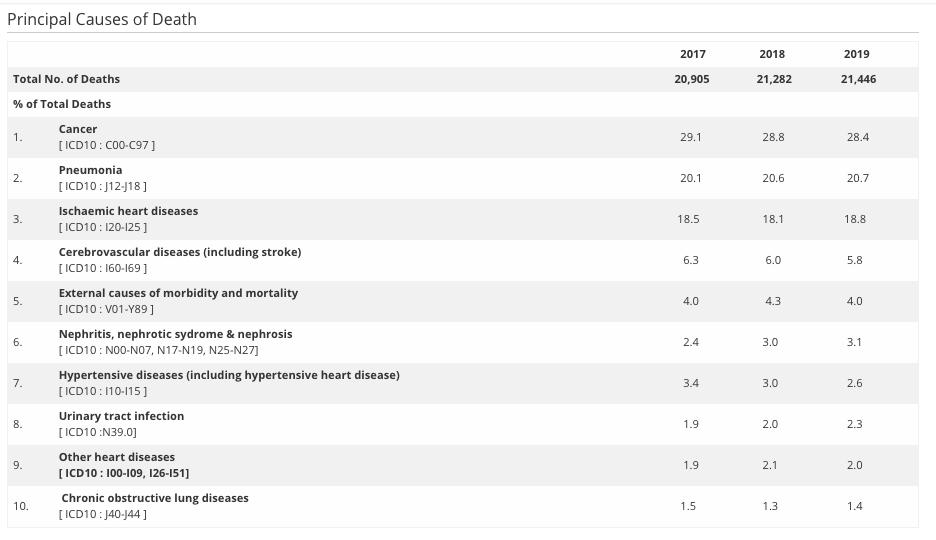Click Chronic obstructive lung diseases label
This screenshot has height=540, width=936.
point(155,498)
